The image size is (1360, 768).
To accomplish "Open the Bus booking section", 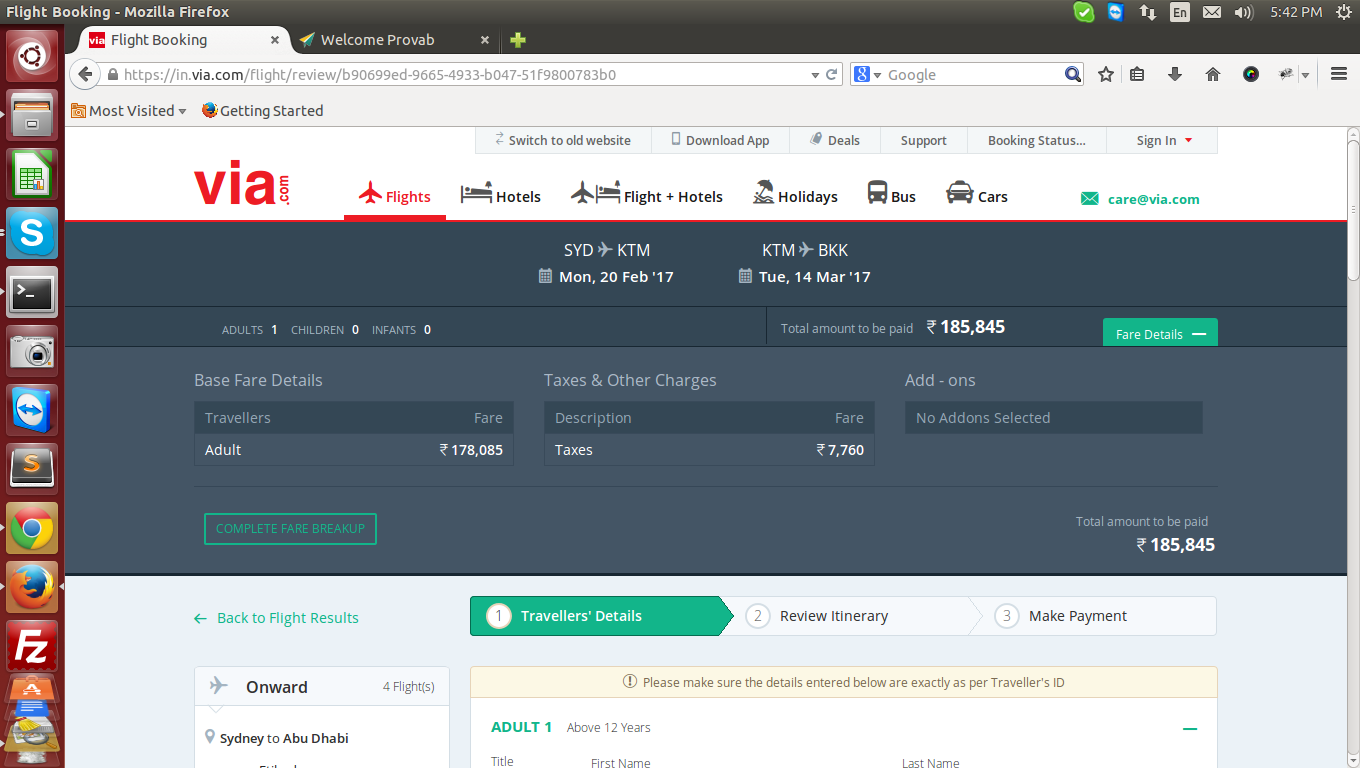I will coord(891,195).
